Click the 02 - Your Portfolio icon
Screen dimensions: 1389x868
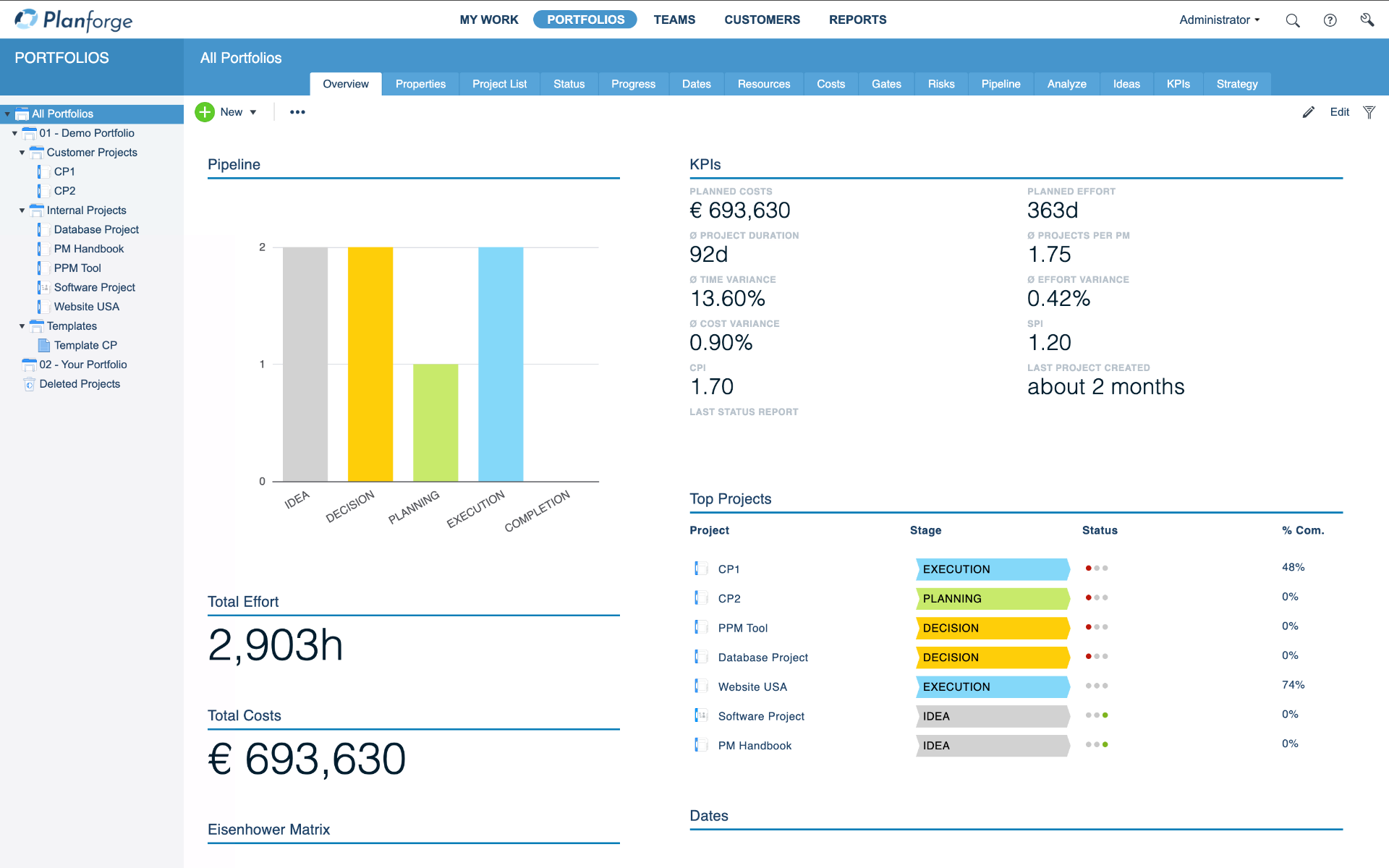click(29, 365)
